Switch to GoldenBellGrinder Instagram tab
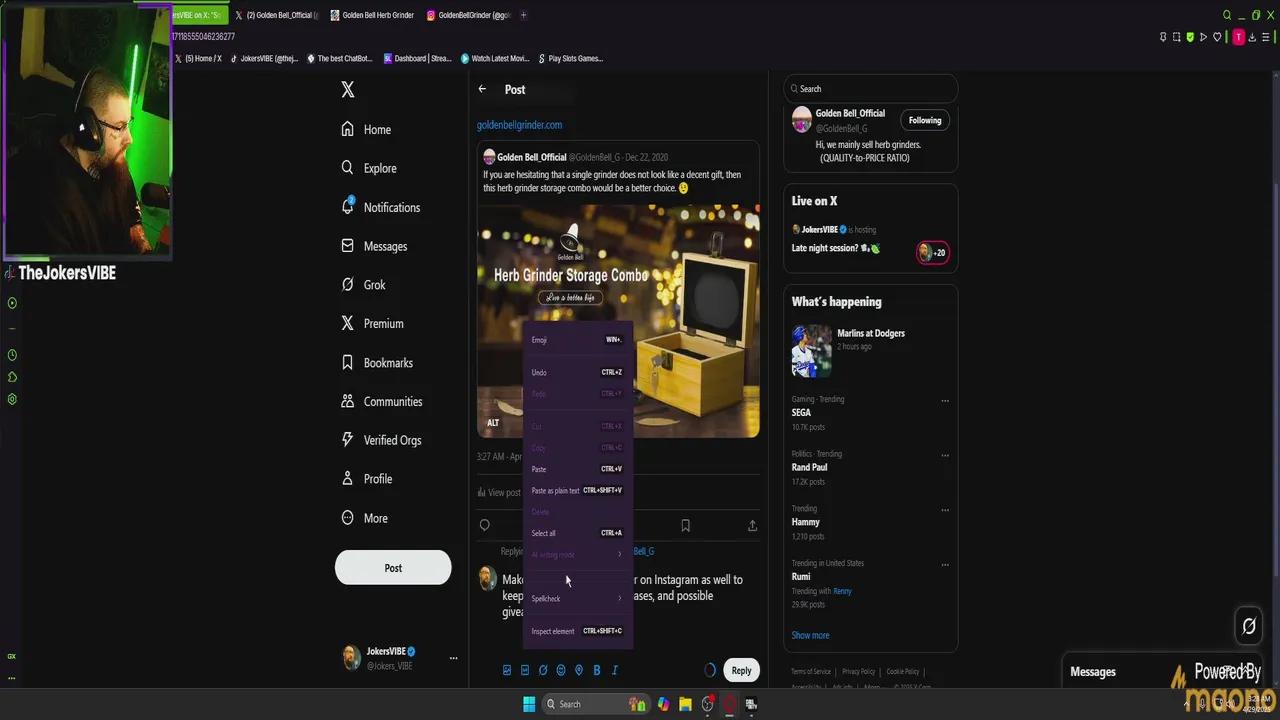 click(468, 15)
